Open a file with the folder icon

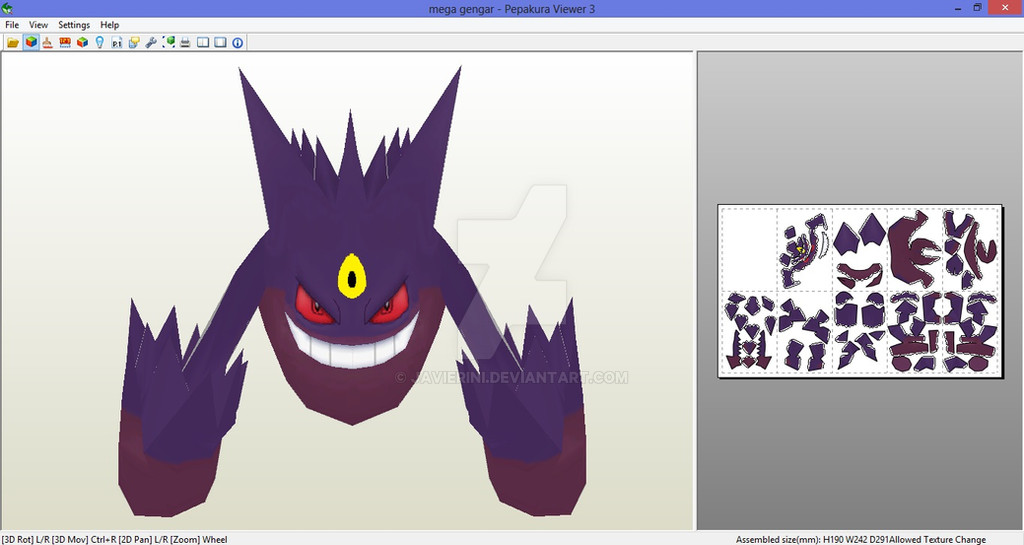tap(13, 42)
